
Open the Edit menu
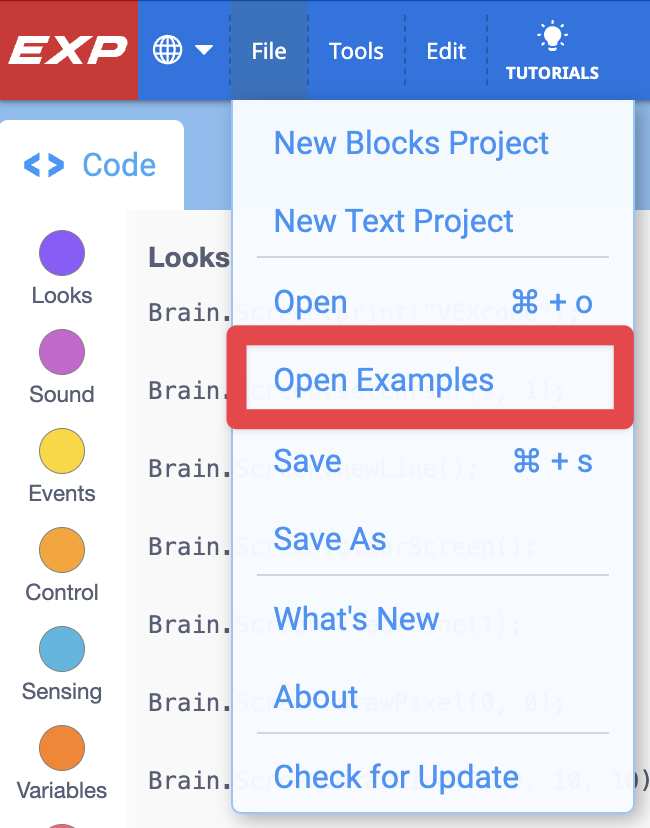tap(446, 51)
